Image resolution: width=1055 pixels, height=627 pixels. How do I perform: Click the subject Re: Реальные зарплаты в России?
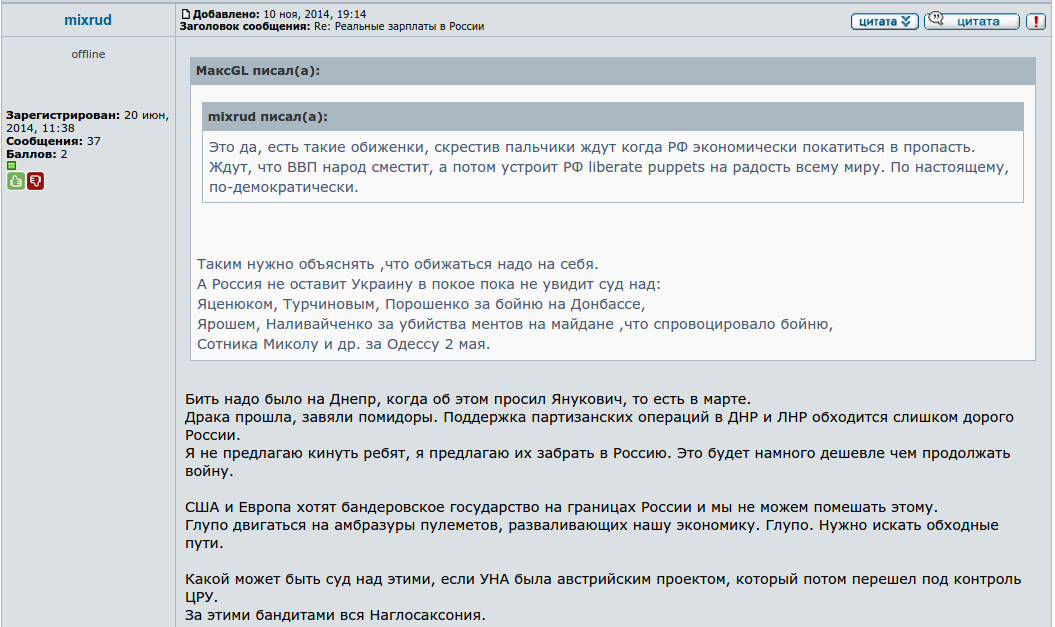399,27
